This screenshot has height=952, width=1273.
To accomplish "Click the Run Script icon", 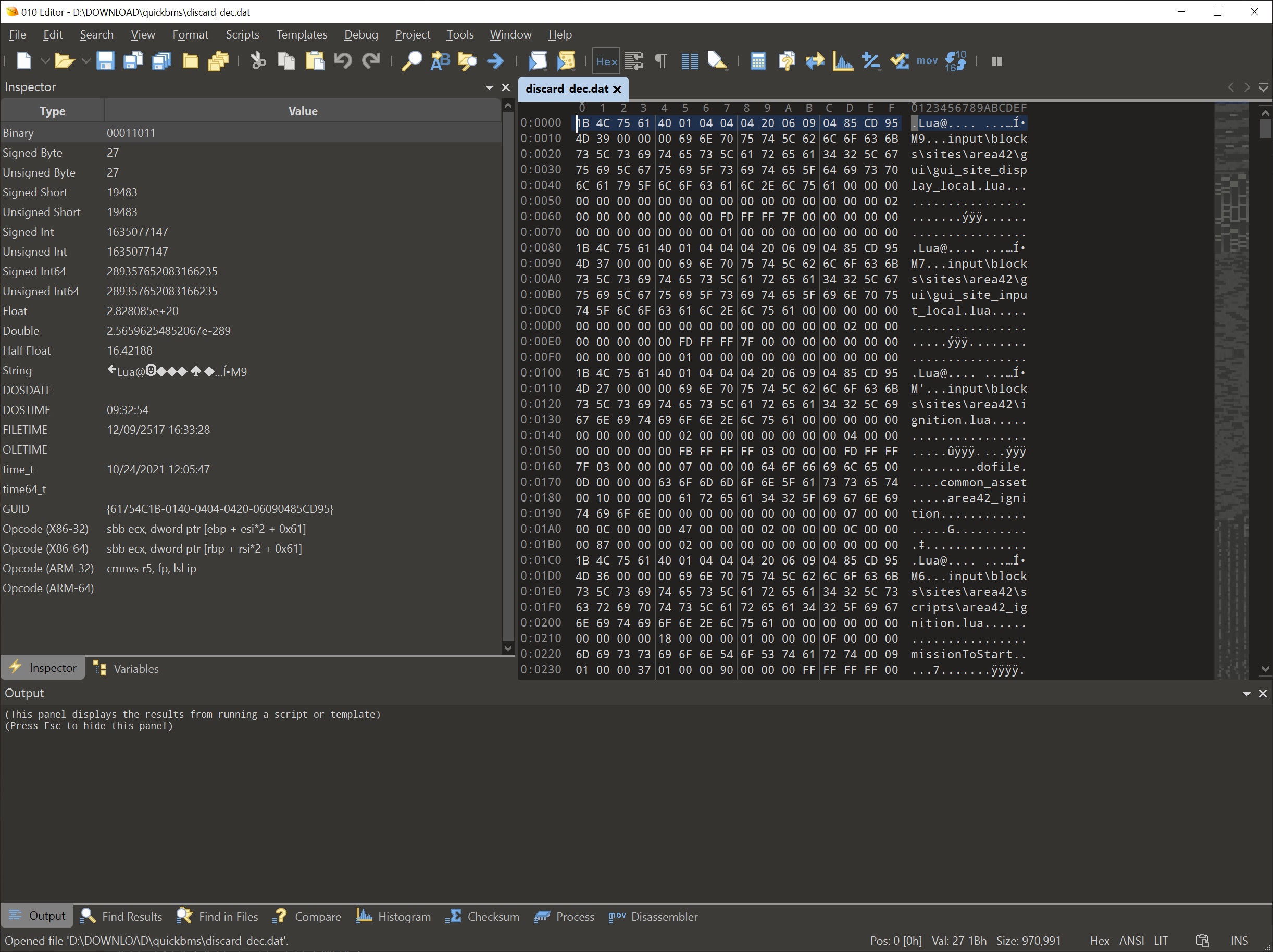I will [538, 61].
